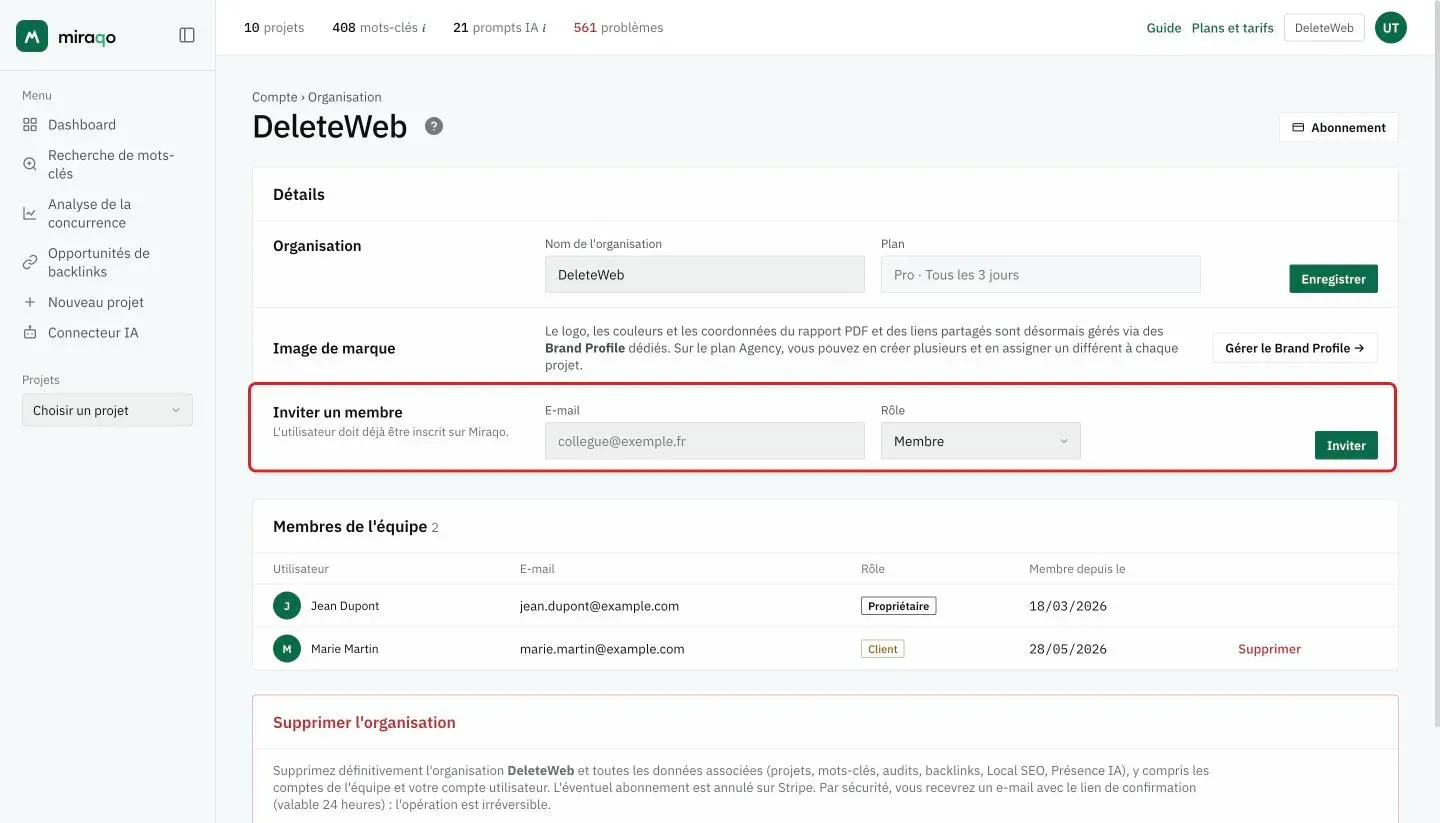Focus the E-mail invitation field
This screenshot has width=1440, height=823.
pyautogui.click(x=705, y=441)
